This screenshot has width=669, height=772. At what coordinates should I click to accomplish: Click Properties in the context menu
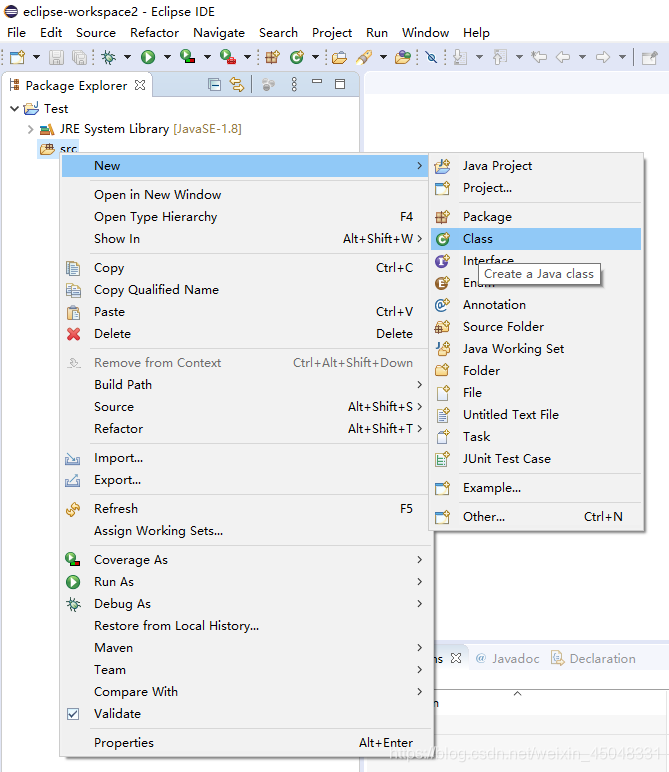click(x=246, y=742)
